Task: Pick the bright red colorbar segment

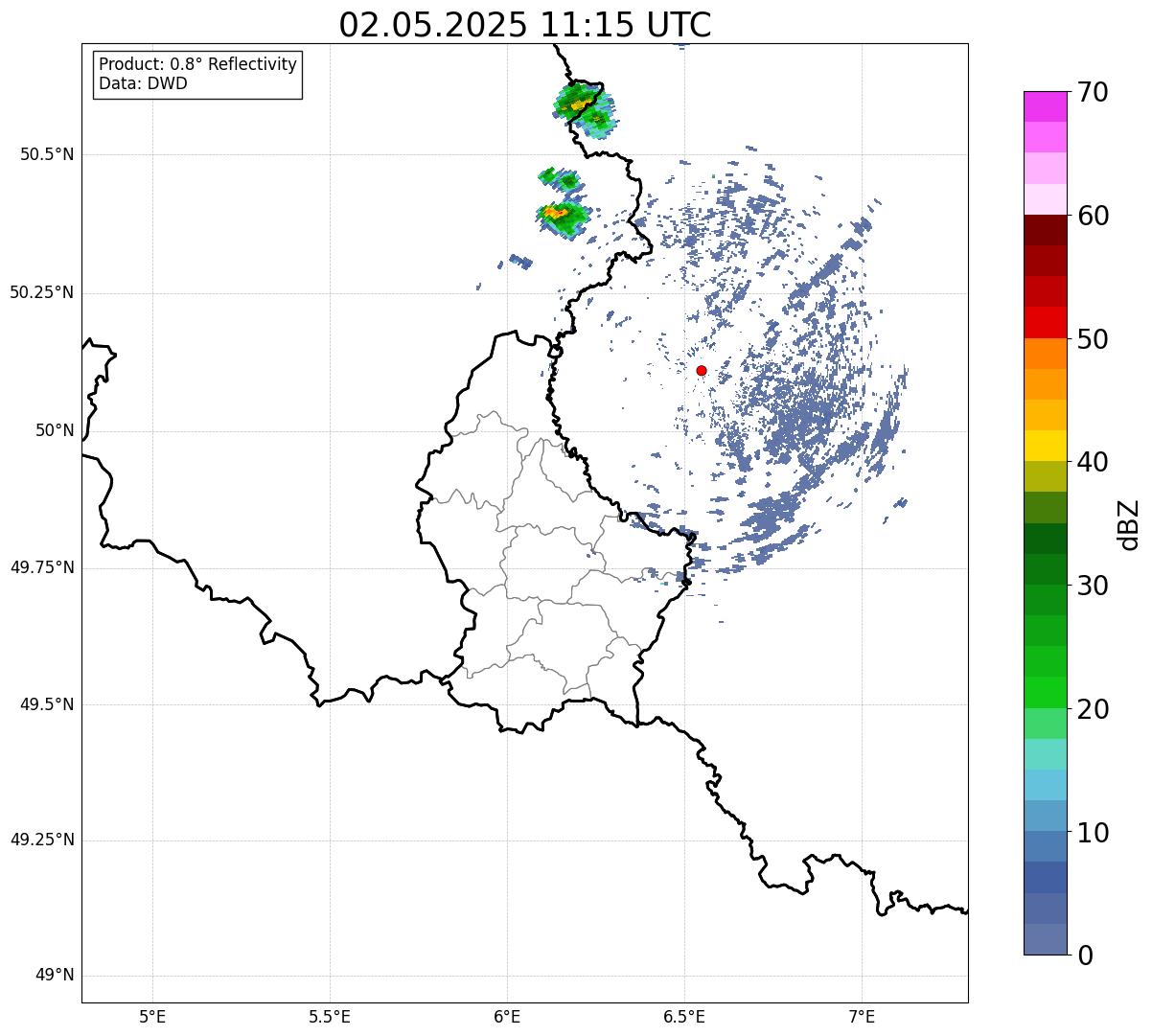Action: click(1046, 323)
